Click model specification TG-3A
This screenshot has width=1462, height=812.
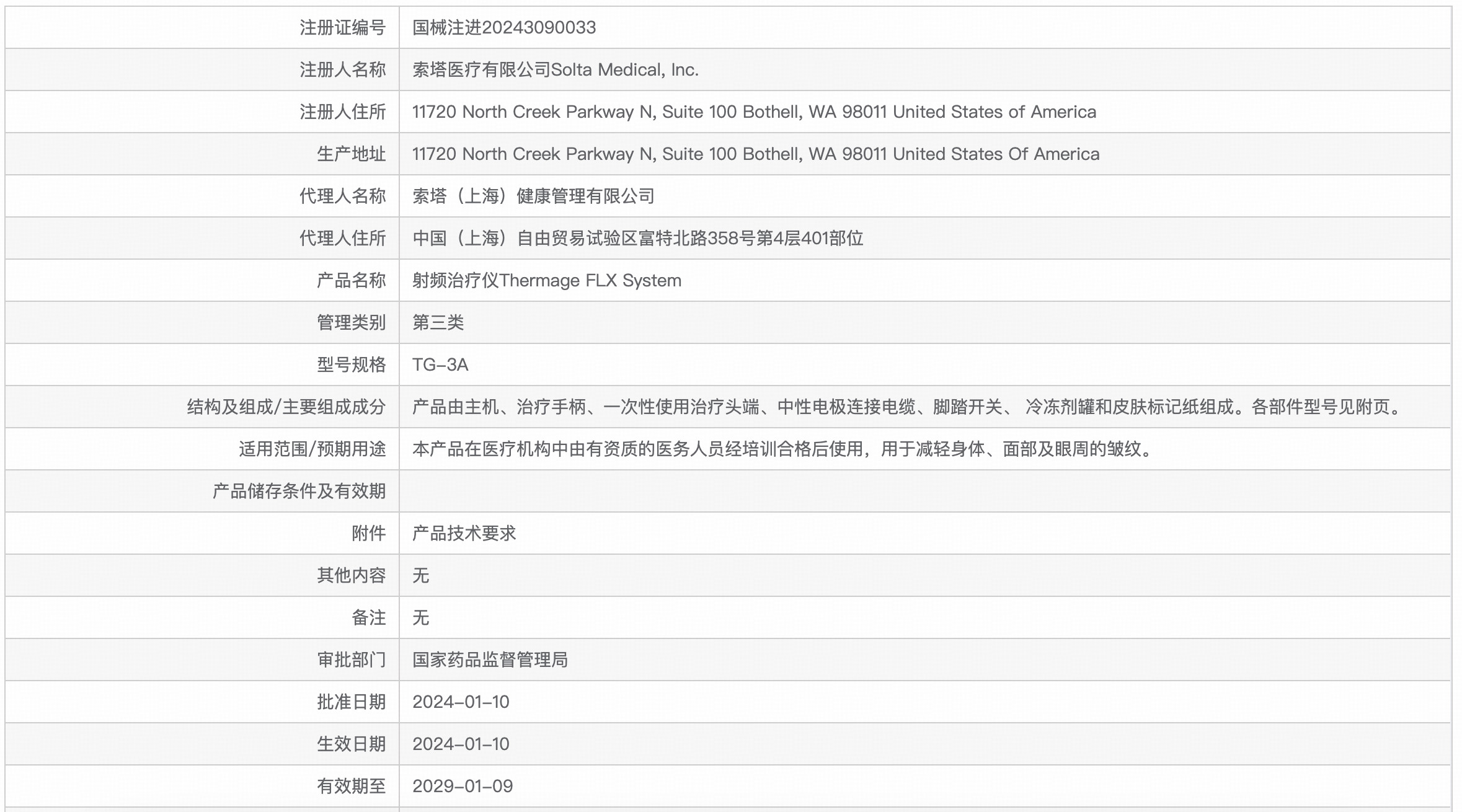[x=440, y=365]
